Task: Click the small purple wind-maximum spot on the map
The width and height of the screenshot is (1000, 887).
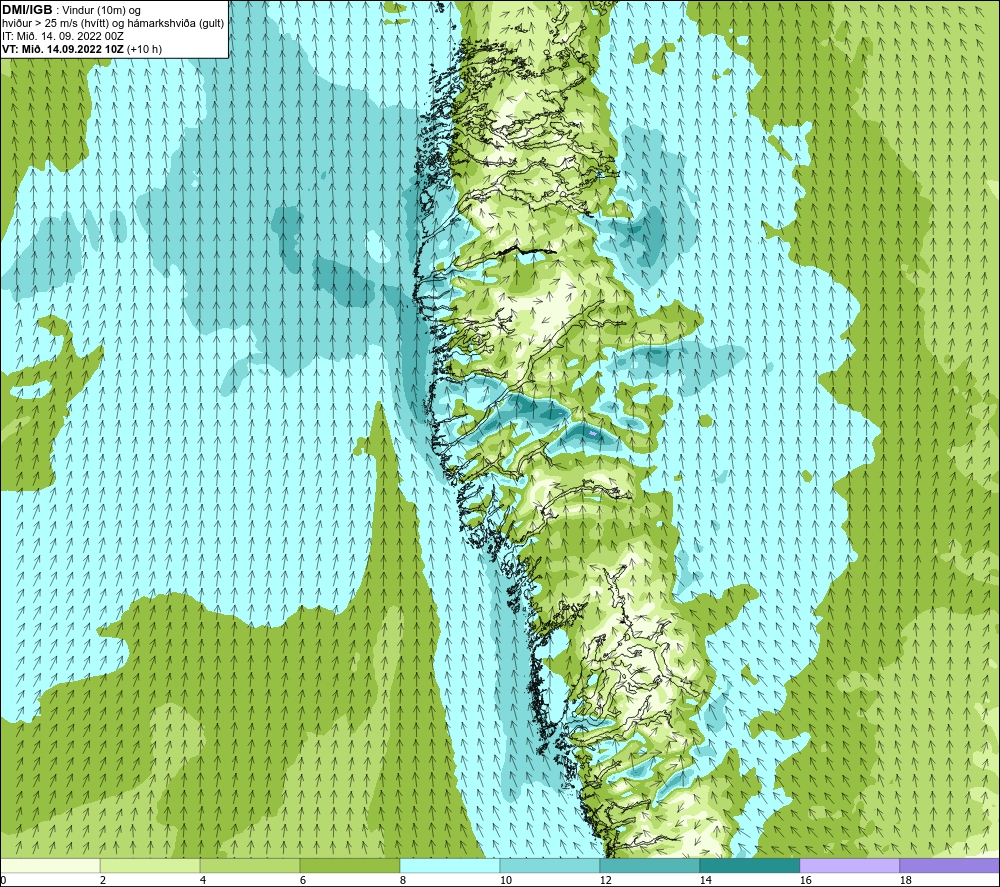Action: pyautogui.click(x=593, y=434)
